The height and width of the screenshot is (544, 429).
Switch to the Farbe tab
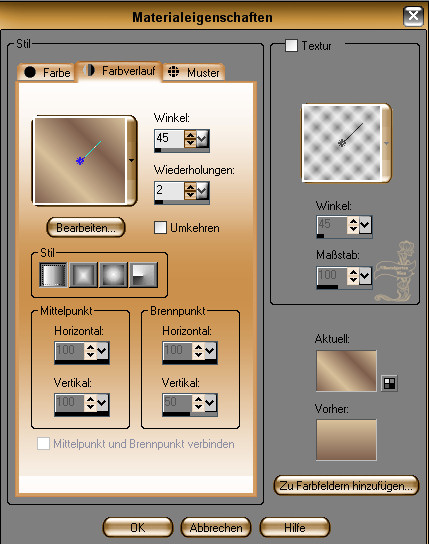pyautogui.click(x=46, y=73)
